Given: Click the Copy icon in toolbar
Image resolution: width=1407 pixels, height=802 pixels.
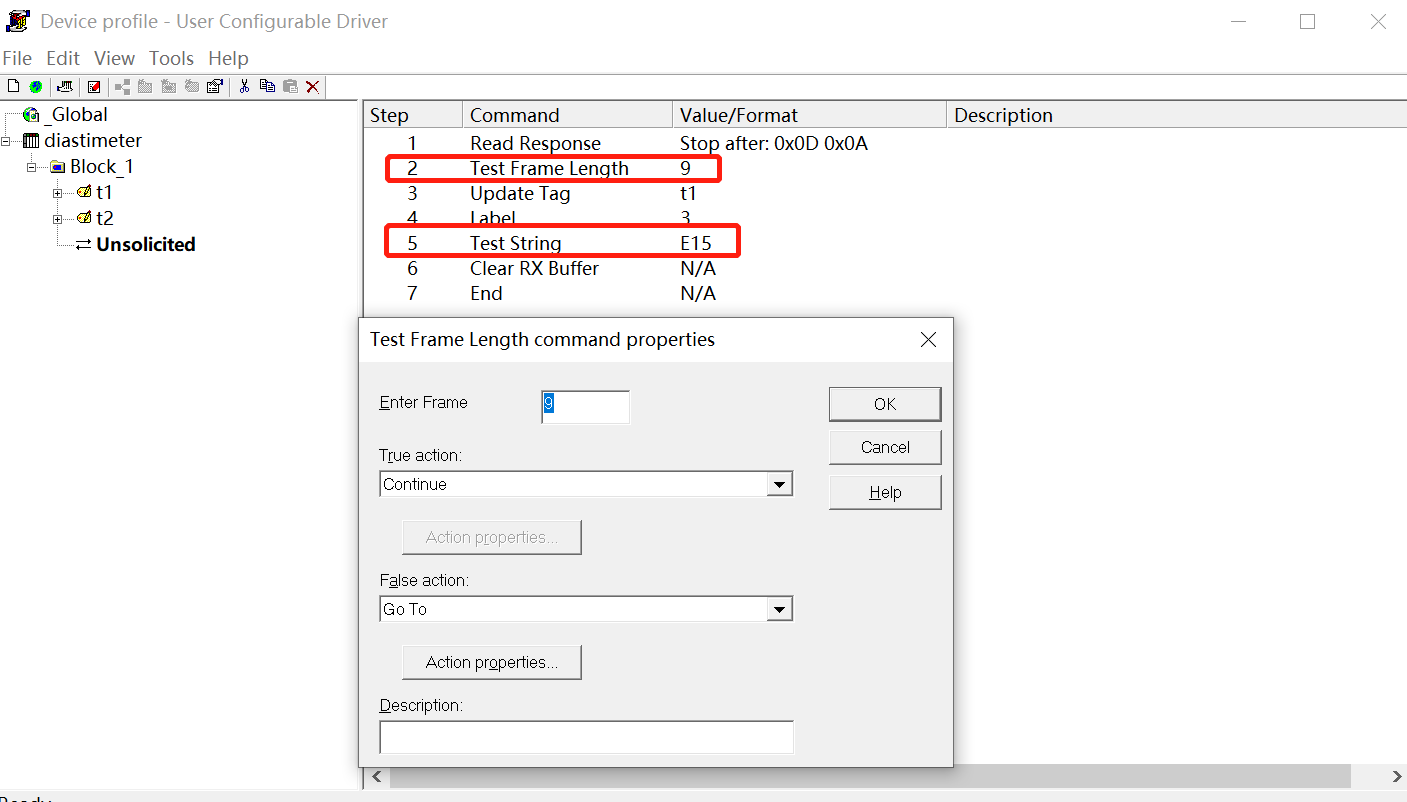Looking at the screenshot, I should 267,87.
